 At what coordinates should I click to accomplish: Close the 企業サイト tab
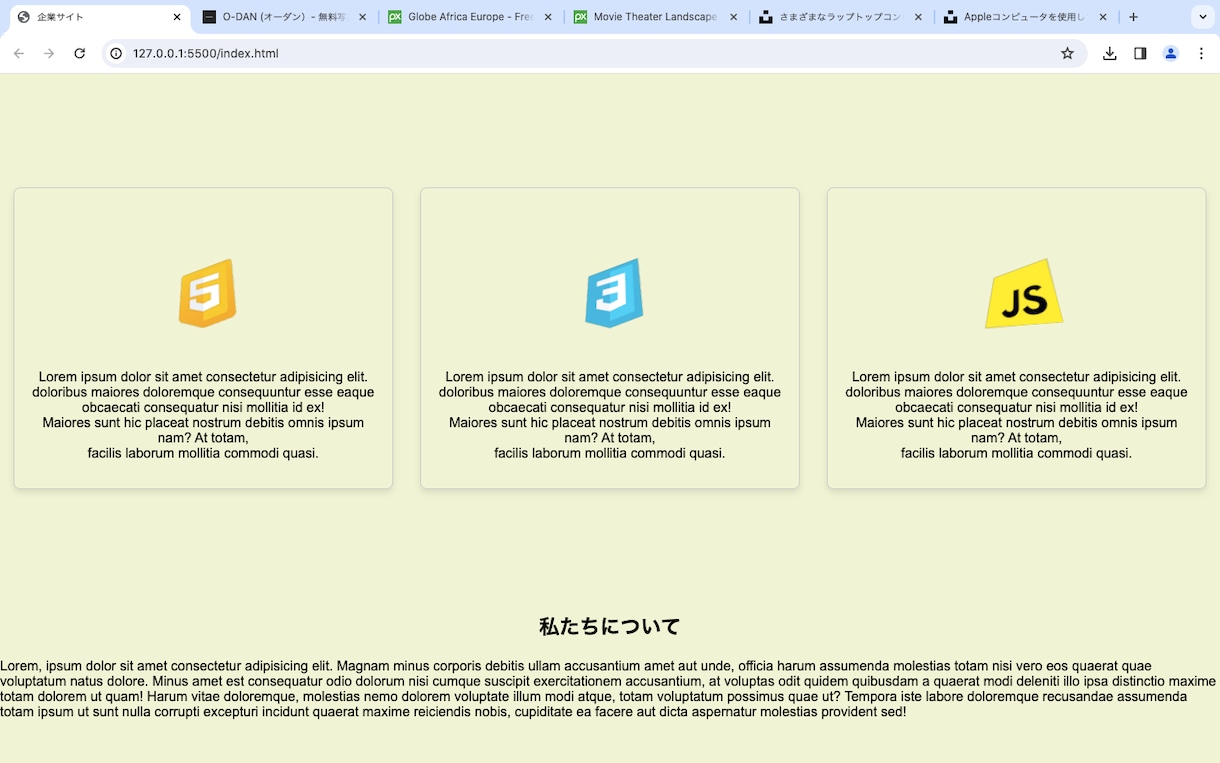click(x=177, y=17)
